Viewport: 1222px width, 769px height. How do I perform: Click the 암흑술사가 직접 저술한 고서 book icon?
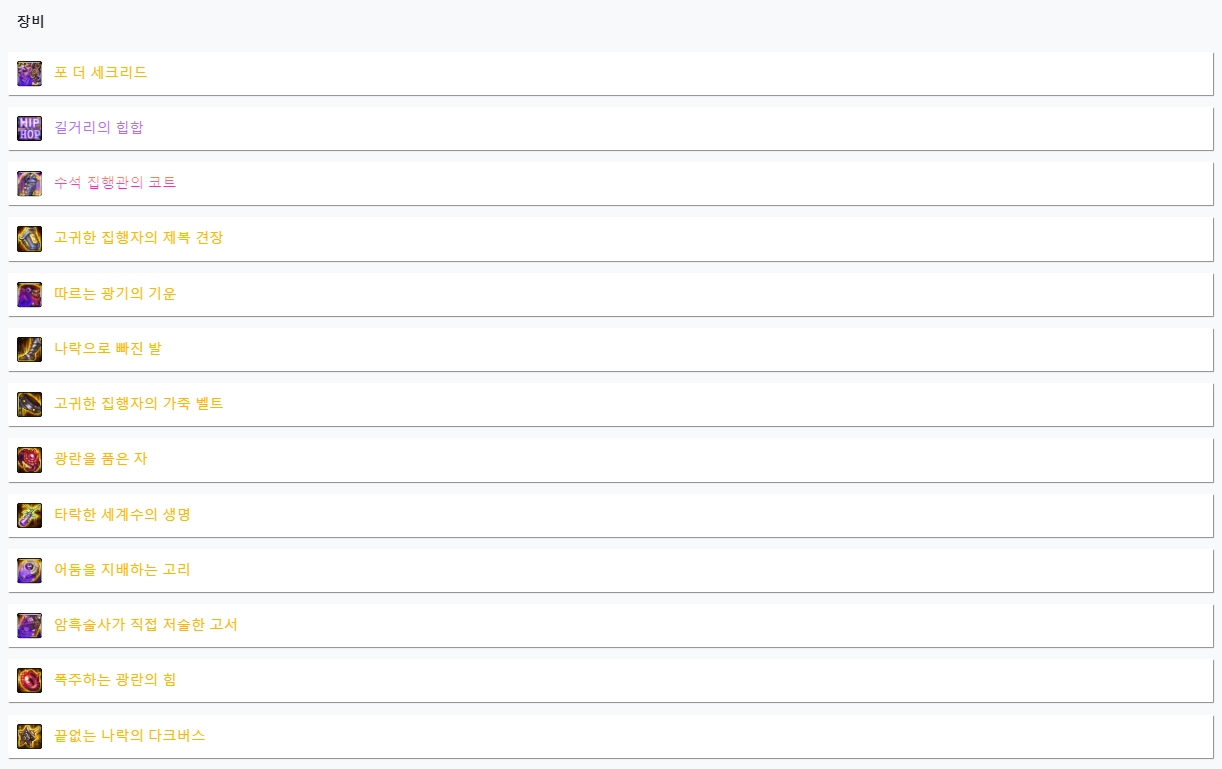(x=30, y=625)
